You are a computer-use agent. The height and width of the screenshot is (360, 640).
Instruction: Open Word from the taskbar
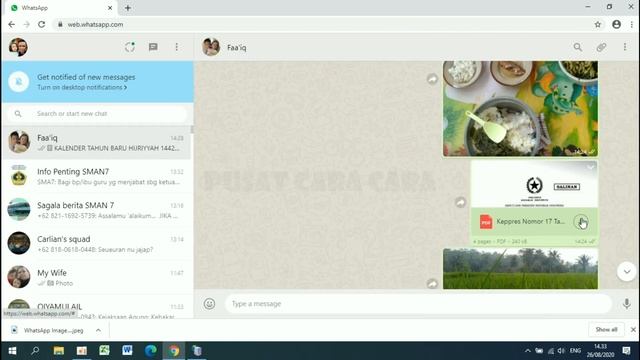coord(127,351)
